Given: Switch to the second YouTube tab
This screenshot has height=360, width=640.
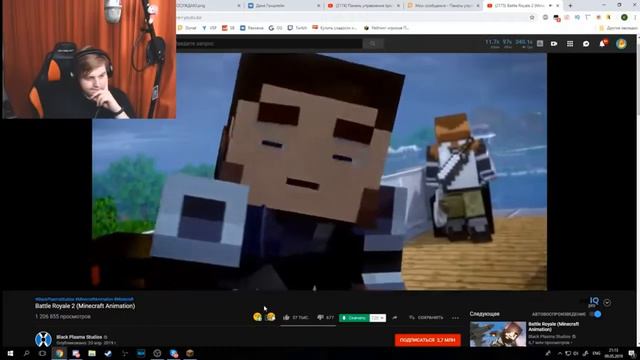Looking at the screenshot, I should [363, 6].
